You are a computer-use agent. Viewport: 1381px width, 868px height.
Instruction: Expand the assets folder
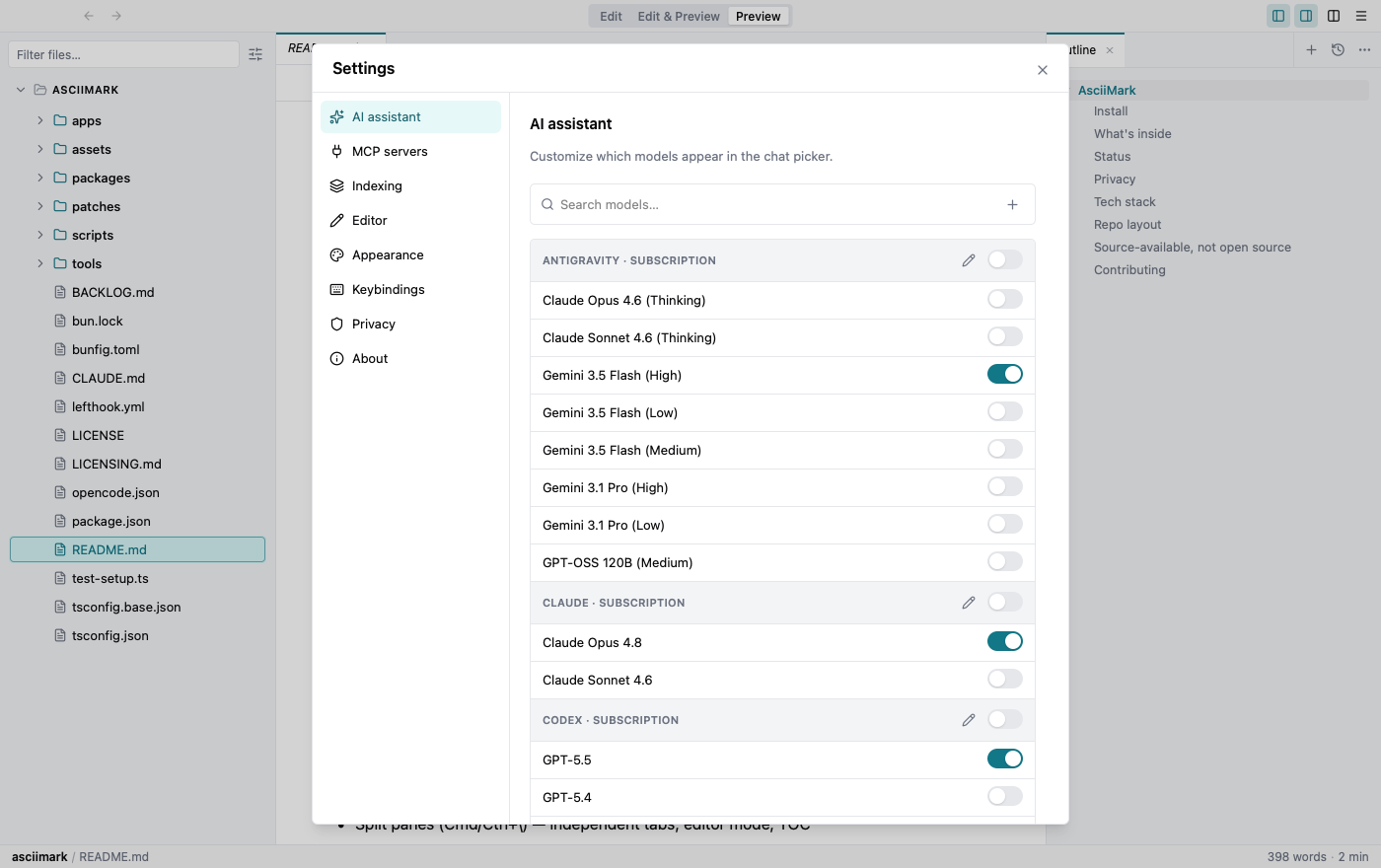click(40, 149)
